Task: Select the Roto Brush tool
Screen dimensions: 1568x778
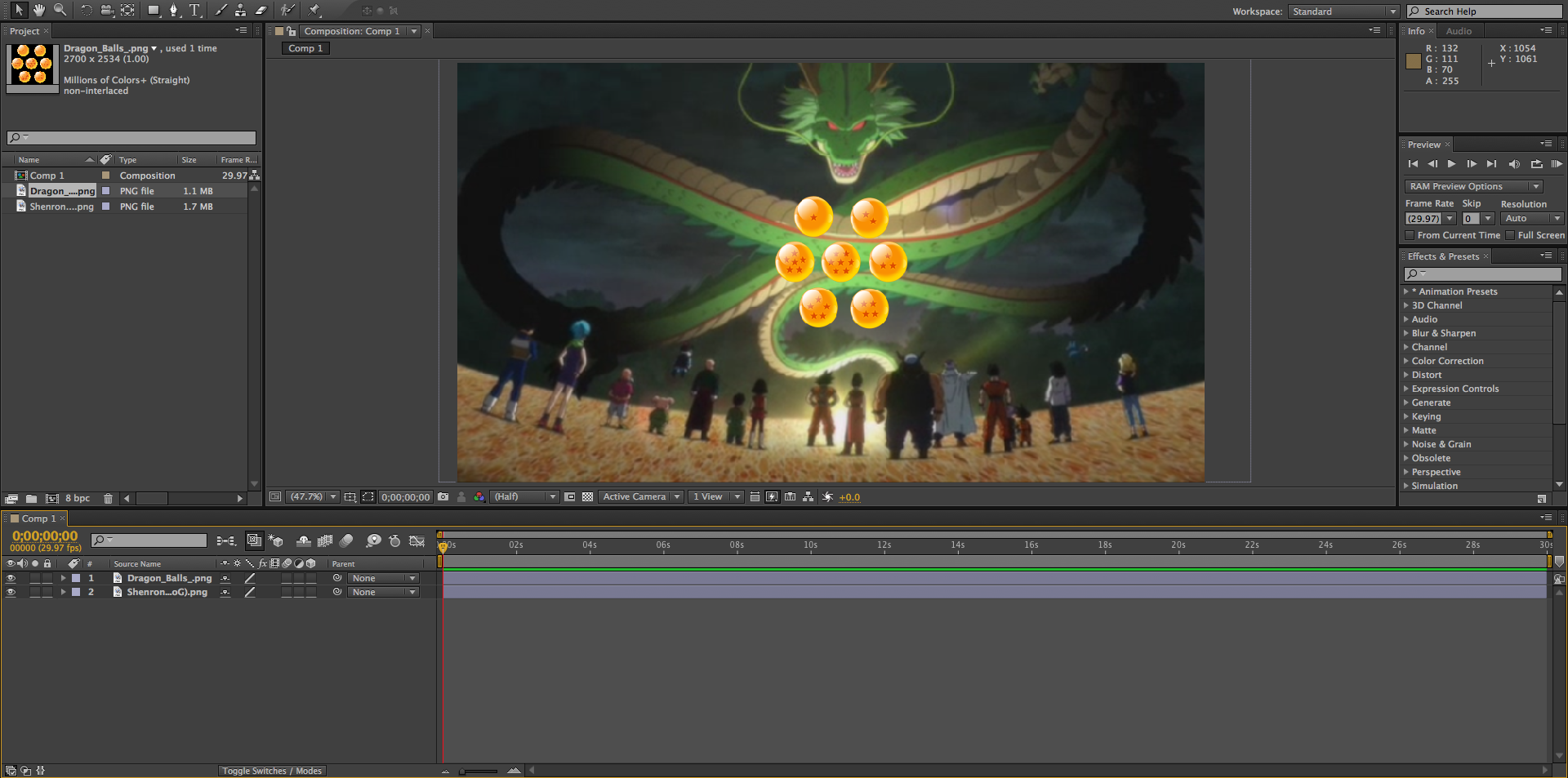Action: (x=287, y=10)
